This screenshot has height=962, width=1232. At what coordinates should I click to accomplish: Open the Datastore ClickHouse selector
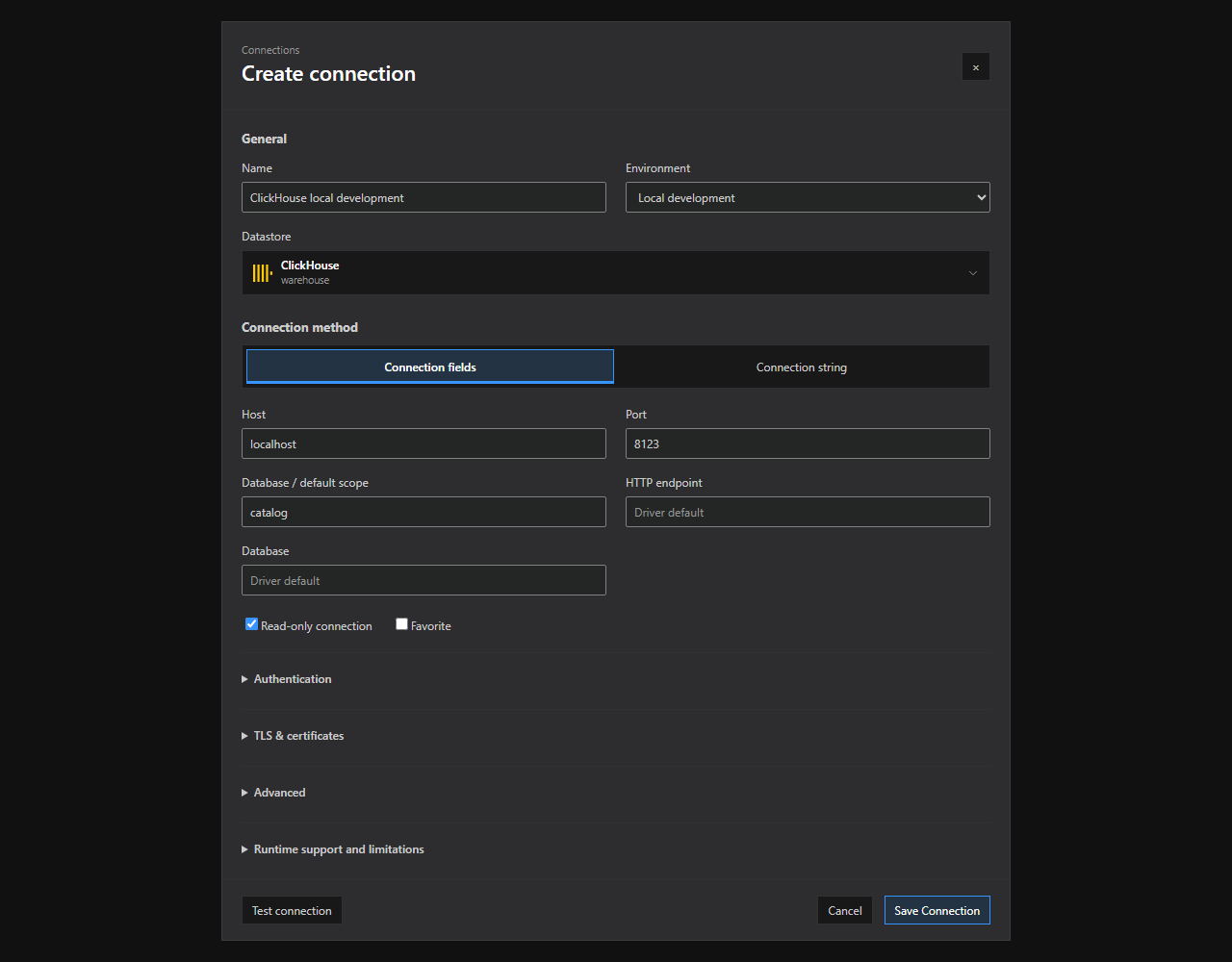click(616, 273)
